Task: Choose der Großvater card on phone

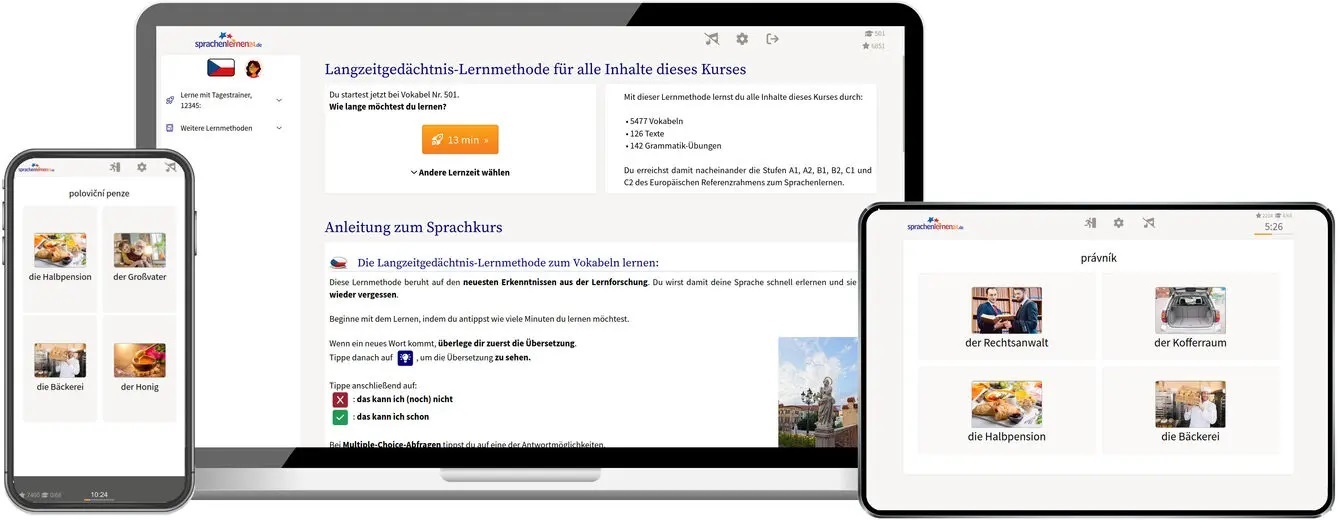Action: [x=139, y=259]
